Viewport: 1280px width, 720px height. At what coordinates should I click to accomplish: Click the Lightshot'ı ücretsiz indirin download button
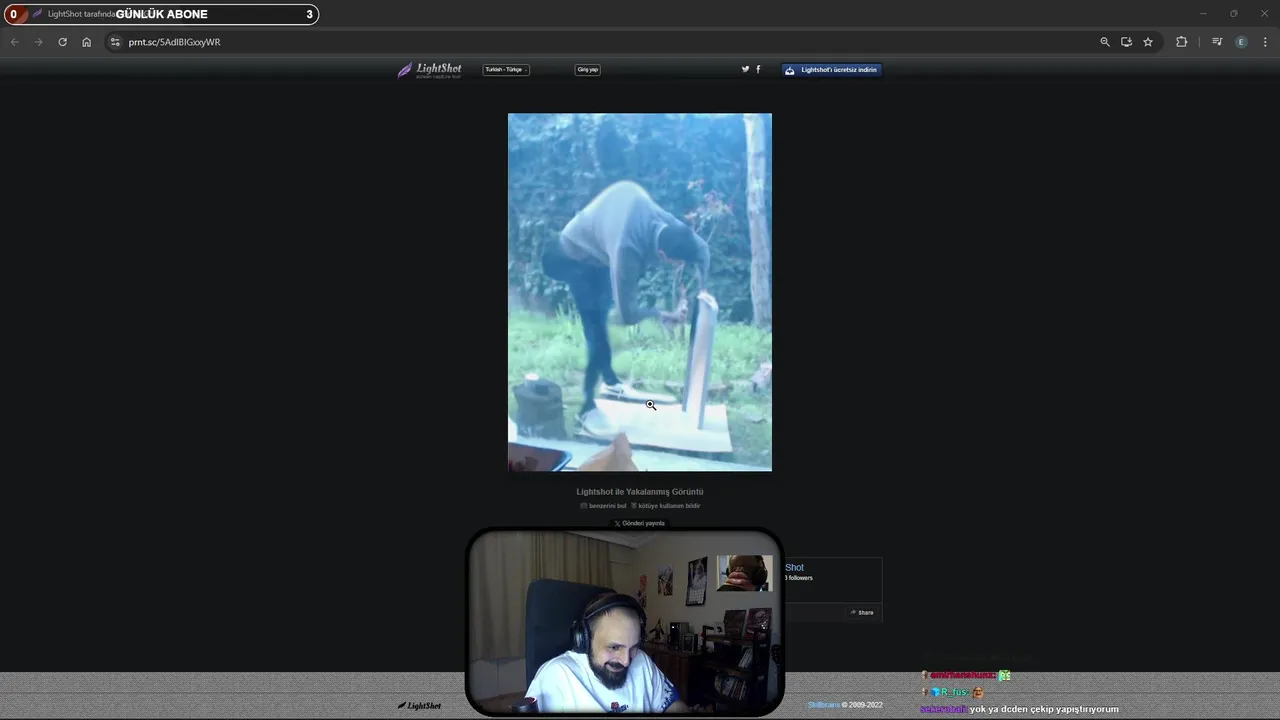click(832, 70)
